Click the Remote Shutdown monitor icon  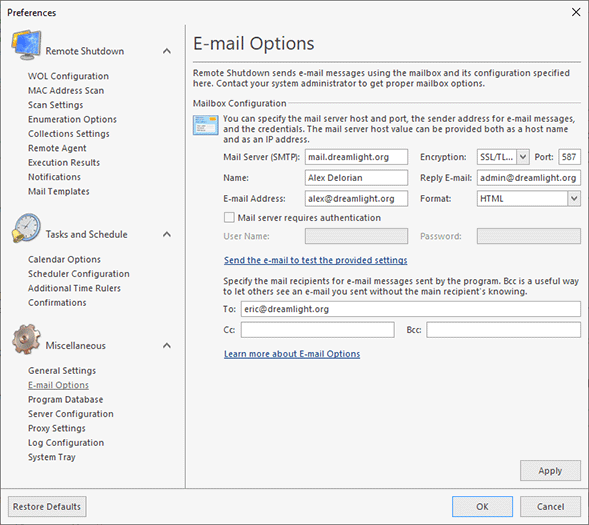pos(26,45)
